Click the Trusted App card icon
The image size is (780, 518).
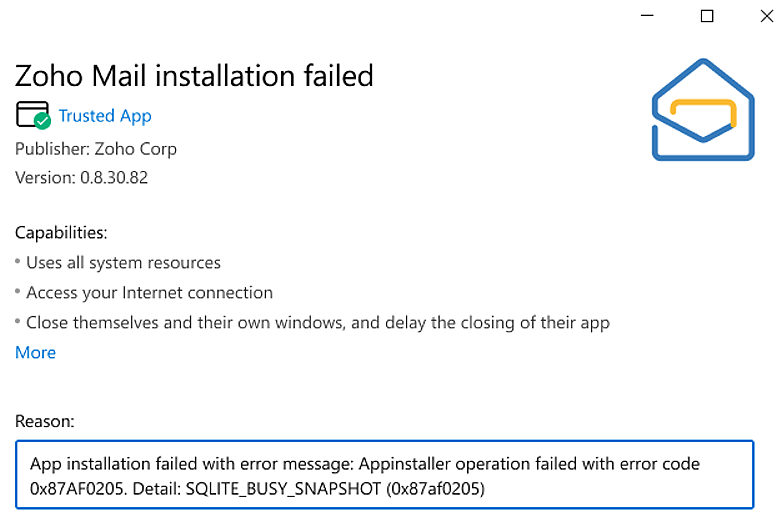pos(30,113)
